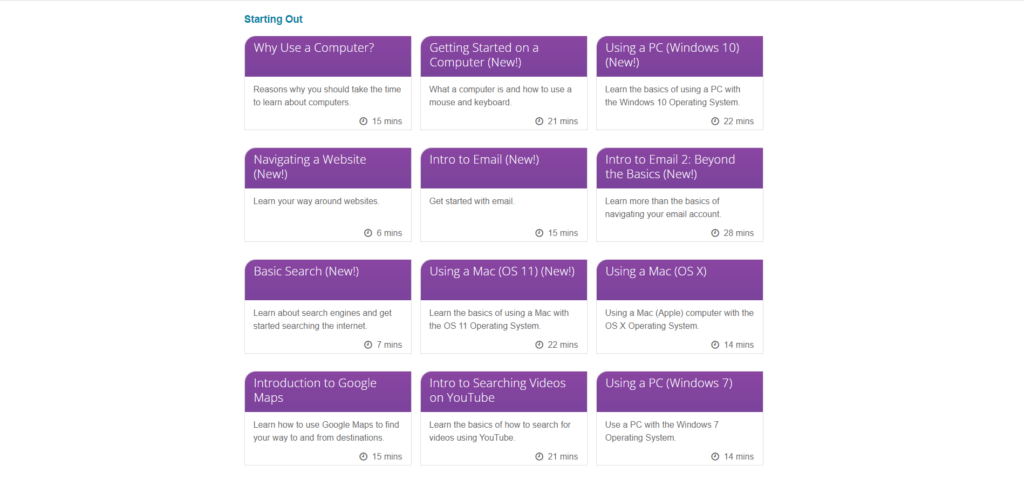Click 'Get started with email.' text
Image resolution: width=1024 pixels, height=486 pixels.
pyautogui.click(x=472, y=201)
